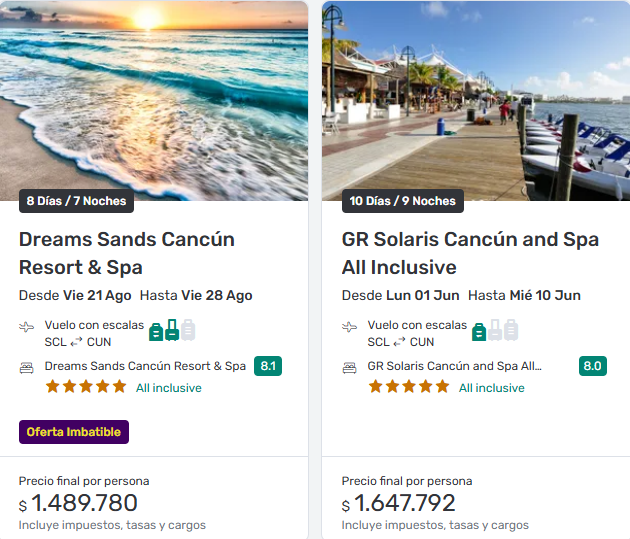
Task: Select the $1.647.792 price
Action: (x=399, y=503)
